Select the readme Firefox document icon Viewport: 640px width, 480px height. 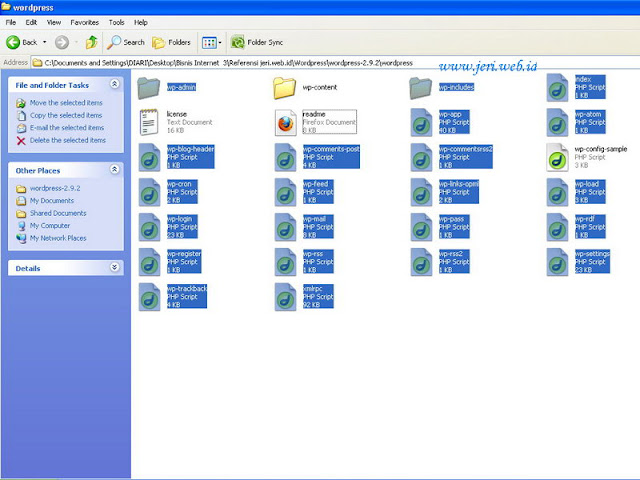coord(285,122)
